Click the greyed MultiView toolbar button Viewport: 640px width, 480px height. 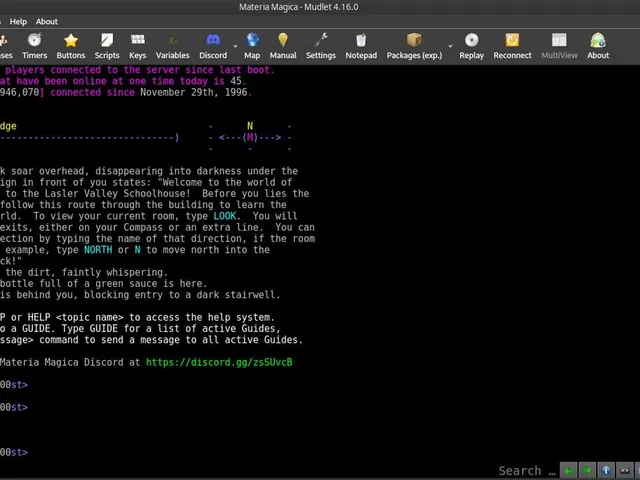559,46
